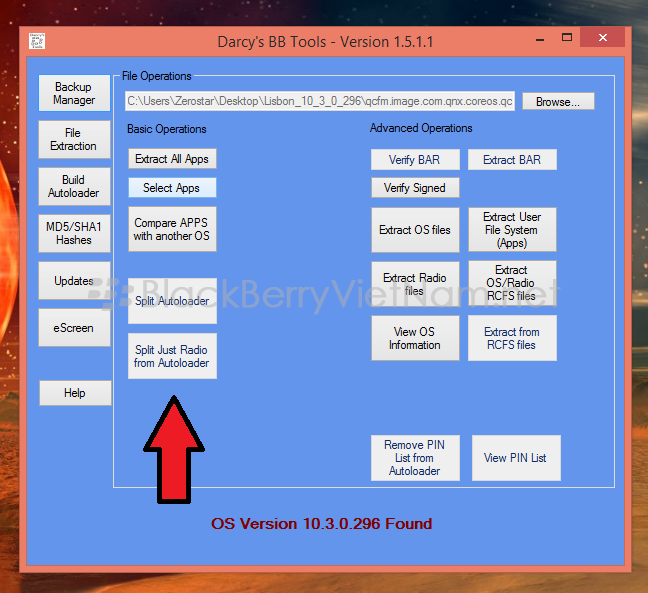This screenshot has width=648, height=593.
Task: Open the Build Autoloader section
Action: [74, 186]
